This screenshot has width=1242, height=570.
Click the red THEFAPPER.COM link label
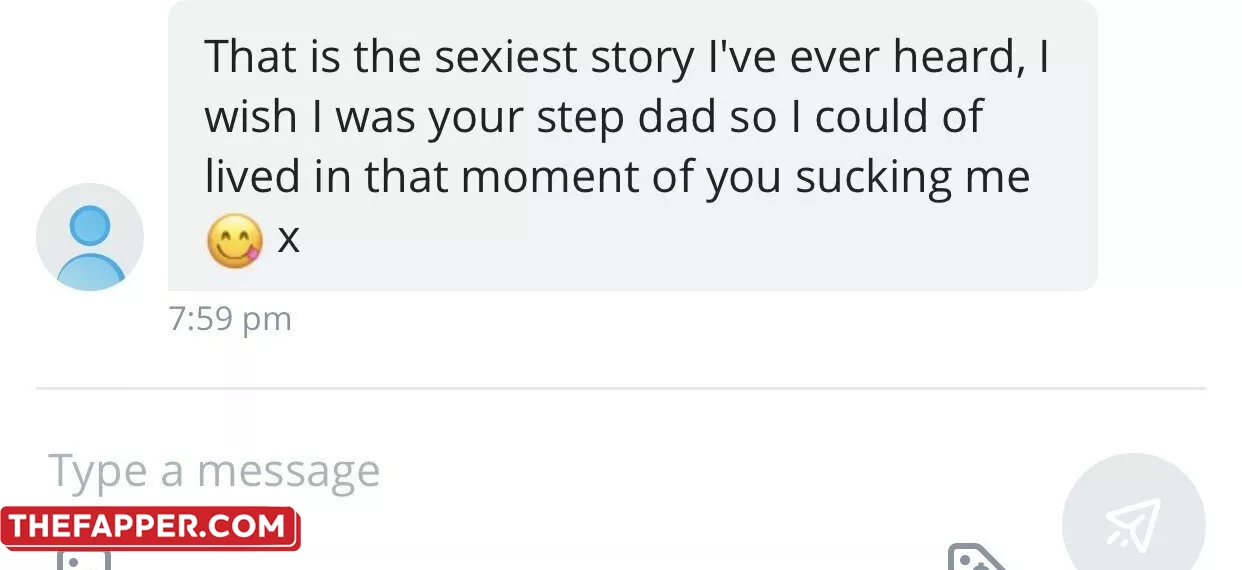pos(150,528)
